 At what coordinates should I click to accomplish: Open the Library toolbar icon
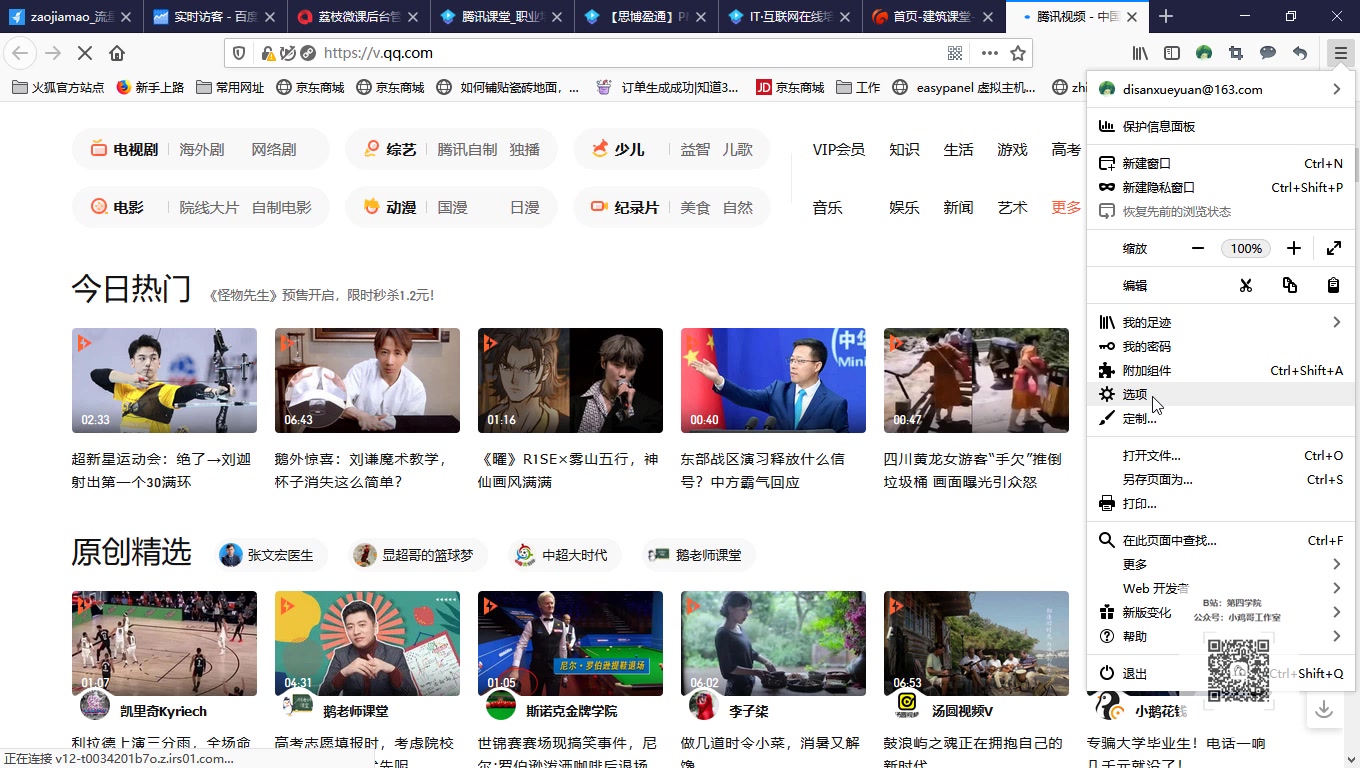1140,53
